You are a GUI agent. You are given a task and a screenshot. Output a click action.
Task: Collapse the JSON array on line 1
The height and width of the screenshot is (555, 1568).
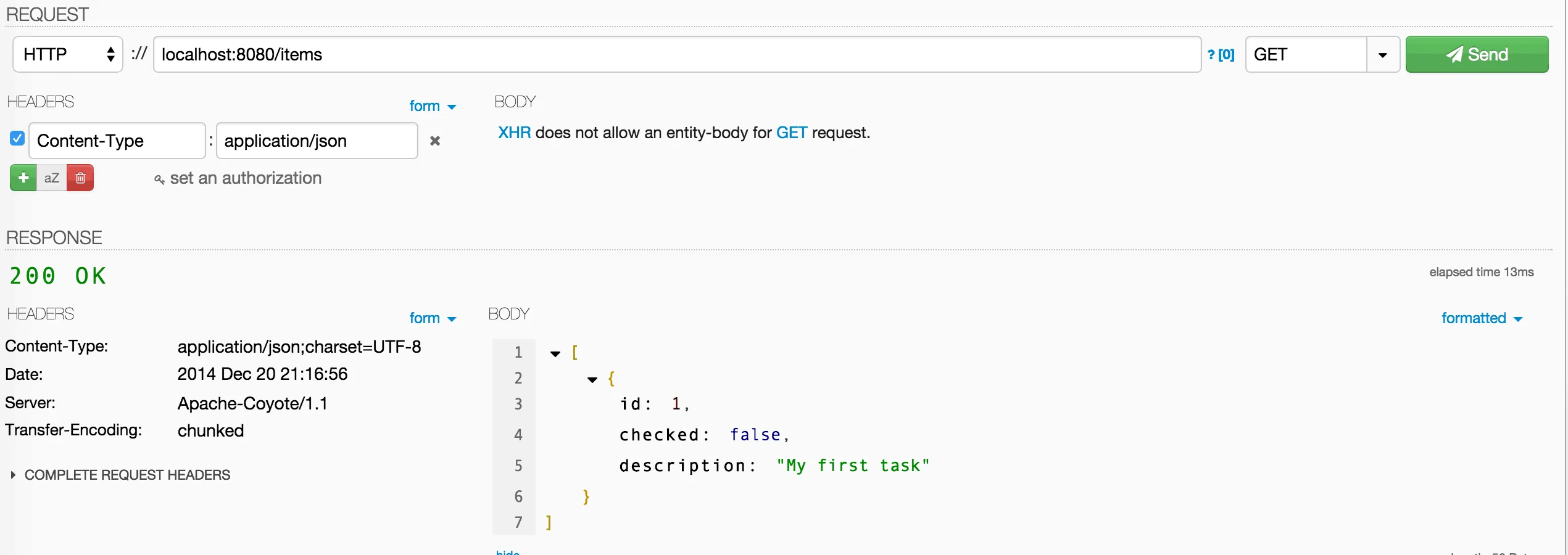pos(555,354)
